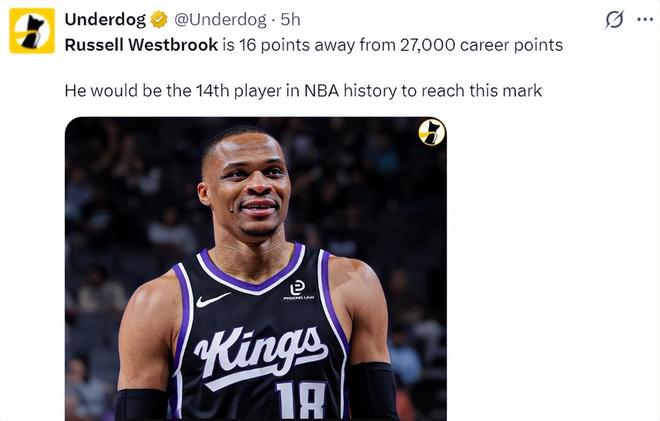Screen dimensions: 660x421
Task: Click the Nike swoosh on the jersey
Action: click(213, 299)
